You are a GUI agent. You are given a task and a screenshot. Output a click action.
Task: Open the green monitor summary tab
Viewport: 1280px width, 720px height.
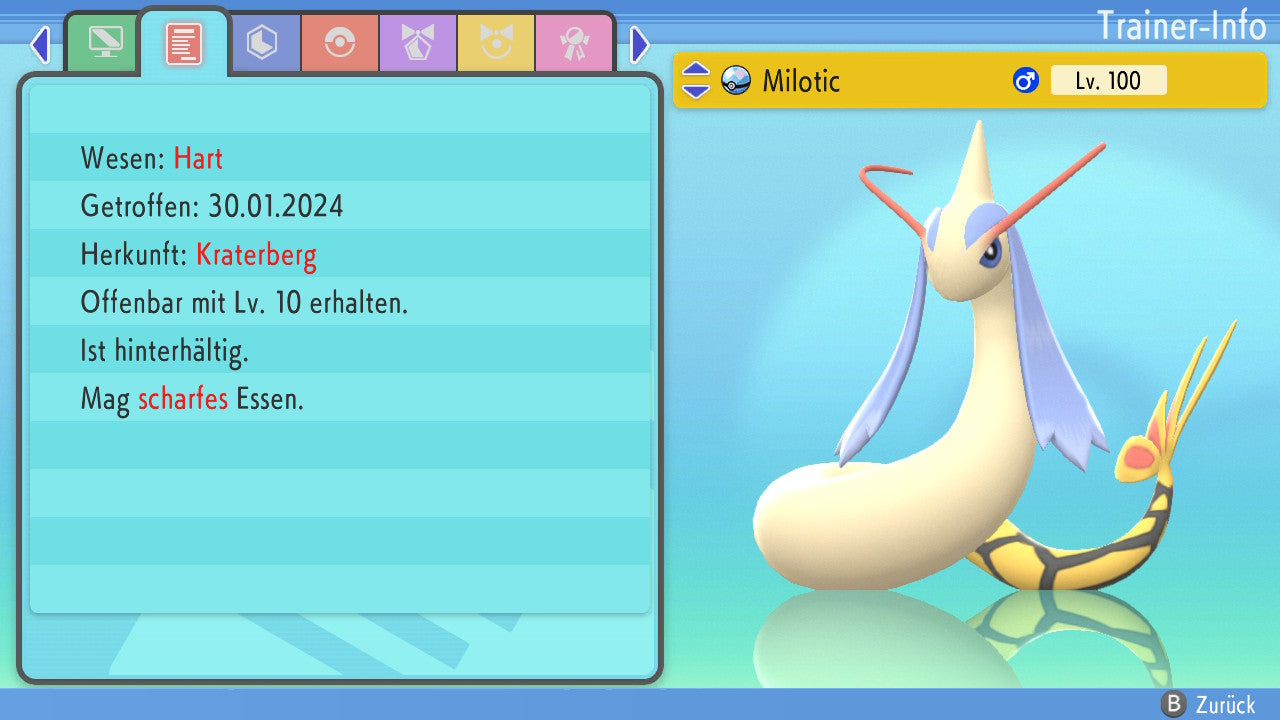pyautogui.click(x=105, y=42)
